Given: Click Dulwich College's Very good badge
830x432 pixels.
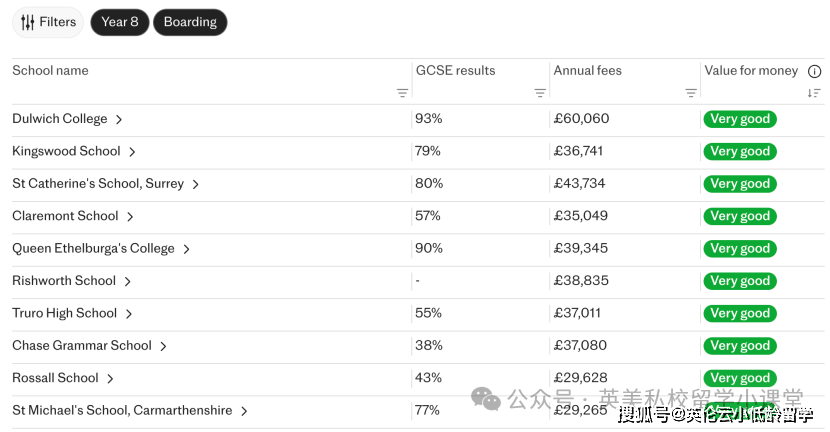Looking at the screenshot, I should tap(740, 119).
